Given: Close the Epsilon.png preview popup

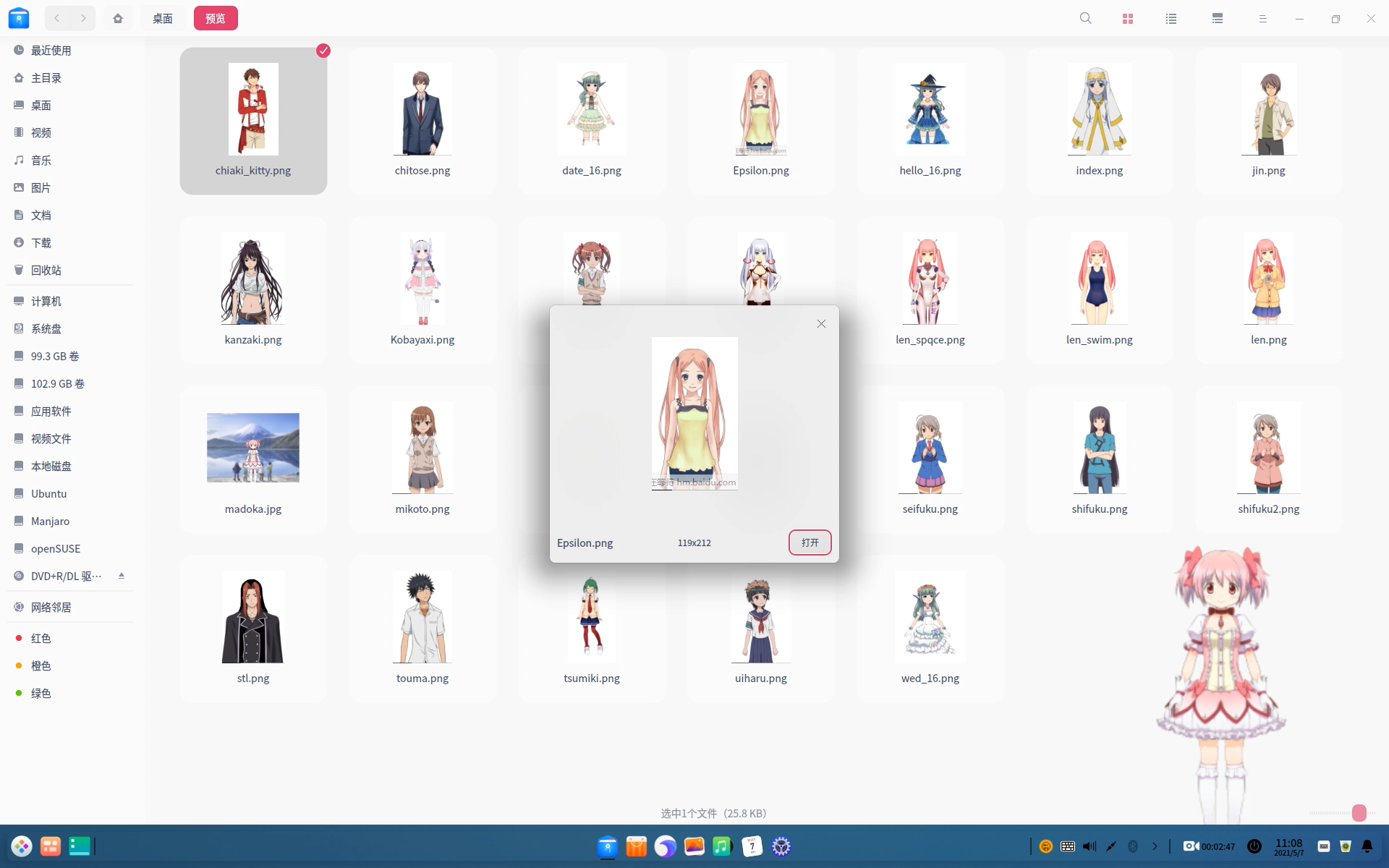Looking at the screenshot, I should click(821, 324).
